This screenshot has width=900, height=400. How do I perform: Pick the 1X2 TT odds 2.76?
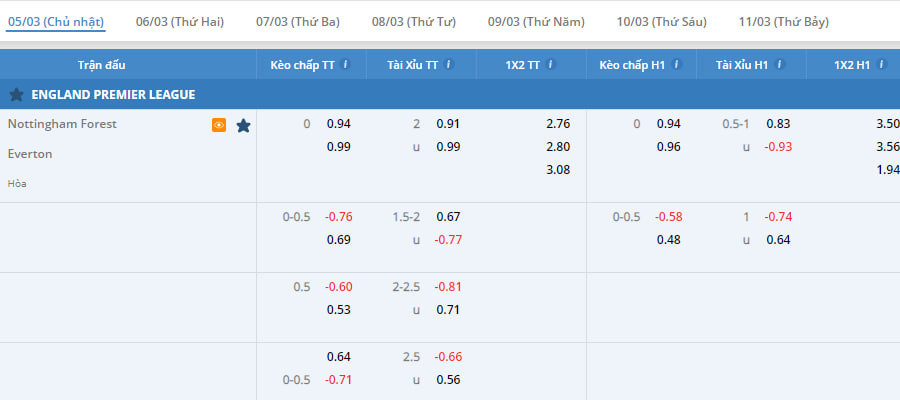(558, 124)
